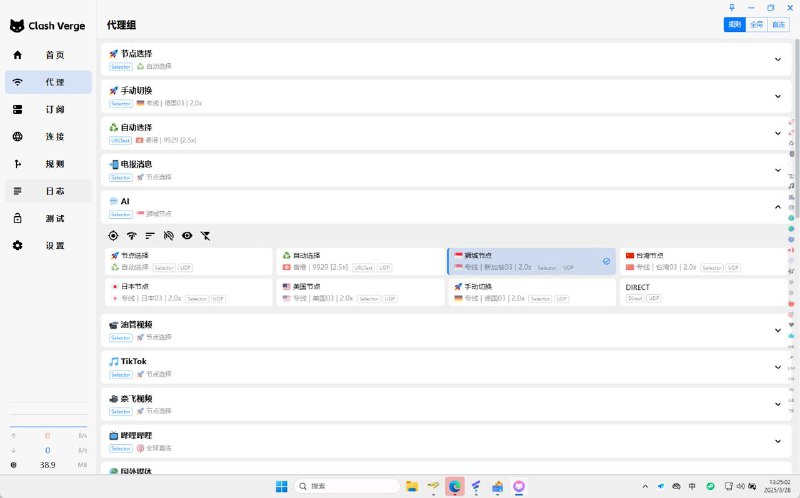Open 订阅 subscriptions page in sidebar

tap(55, 109)
